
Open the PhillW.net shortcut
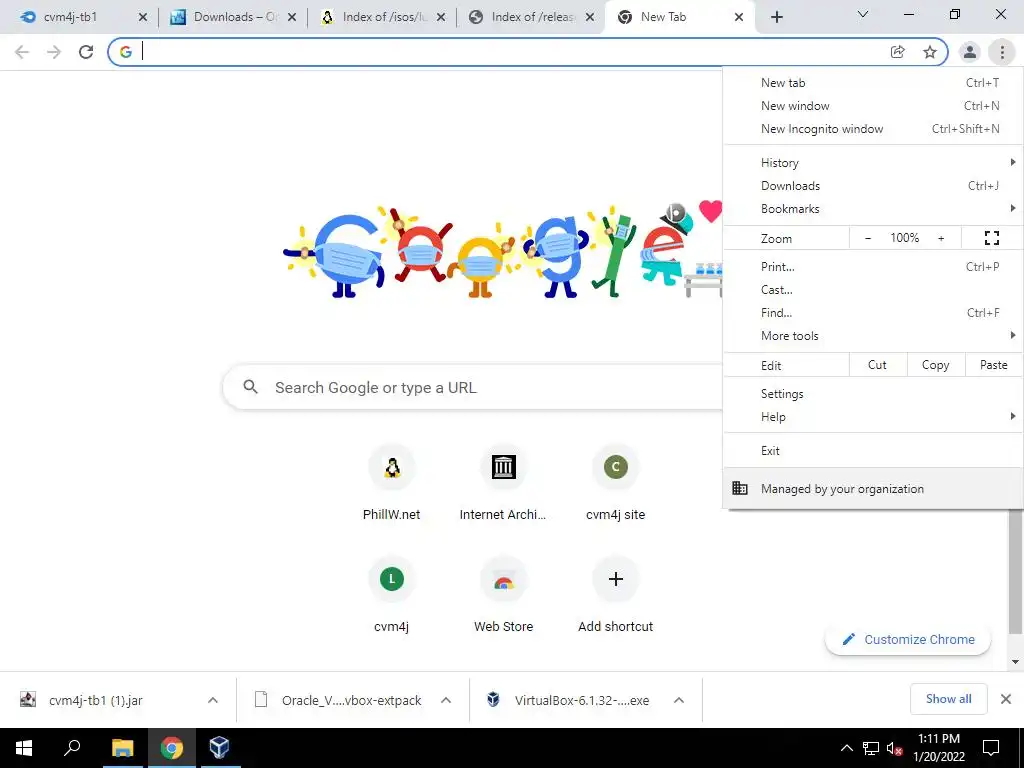[392, 483]
